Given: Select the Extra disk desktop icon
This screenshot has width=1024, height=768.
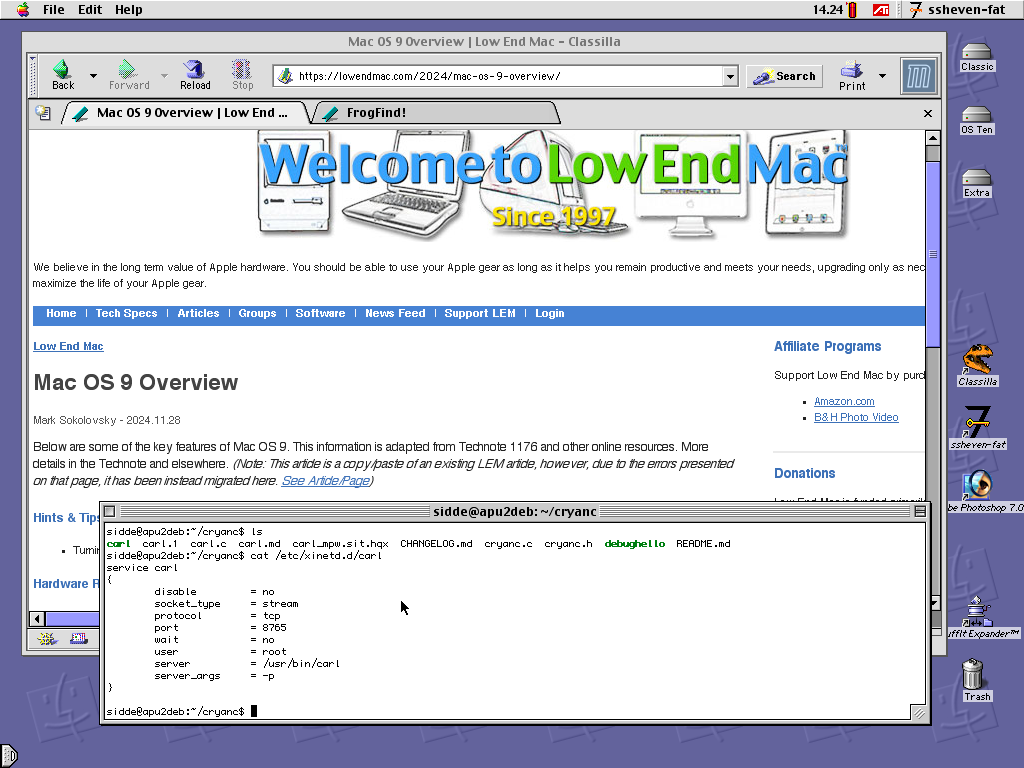Looking at the screenshot, I should coord(976,184).
